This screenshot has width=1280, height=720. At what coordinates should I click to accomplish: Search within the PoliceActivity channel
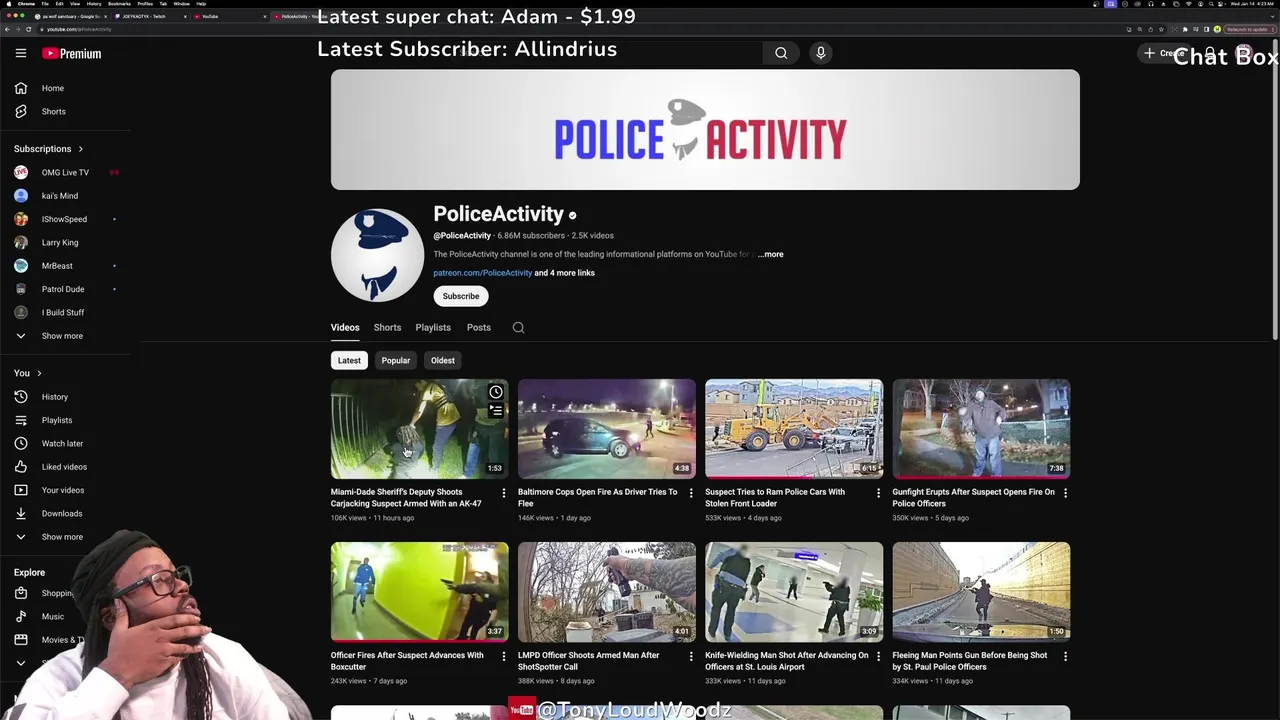pyautogui.click(x=518, y=327)
